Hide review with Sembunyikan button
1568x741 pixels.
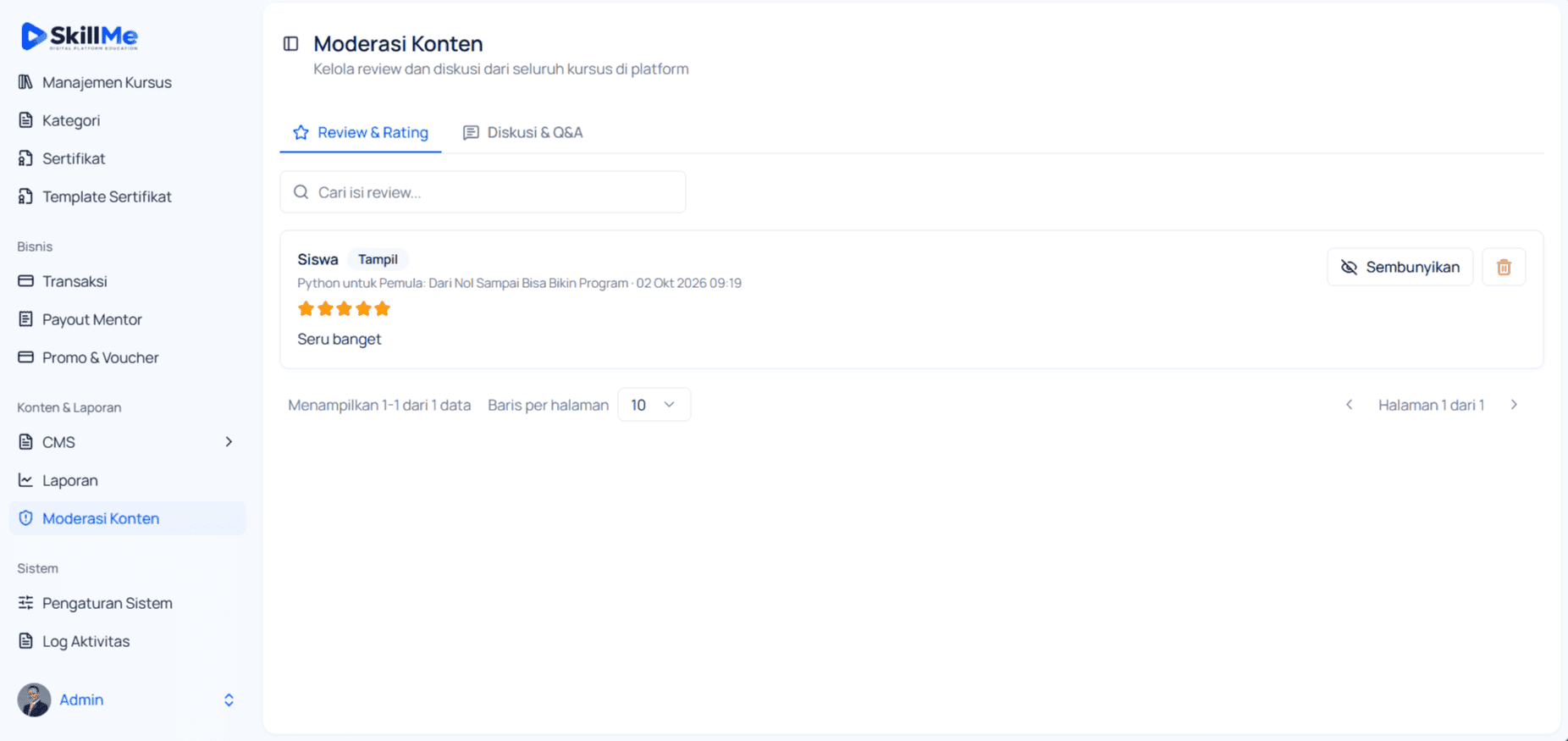pyautogui.click(x=1400, y=267)
